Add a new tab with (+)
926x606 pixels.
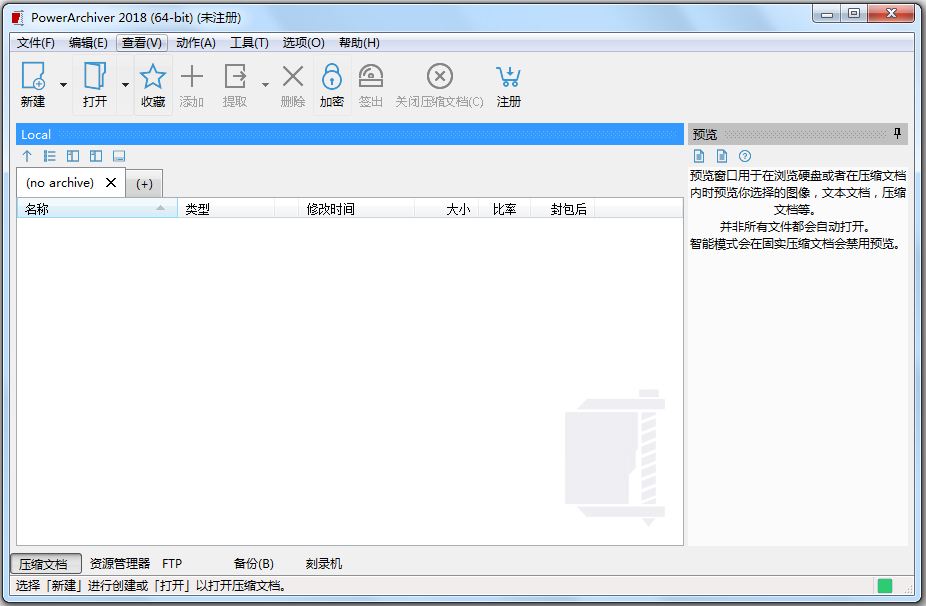[x=144, y=184]
